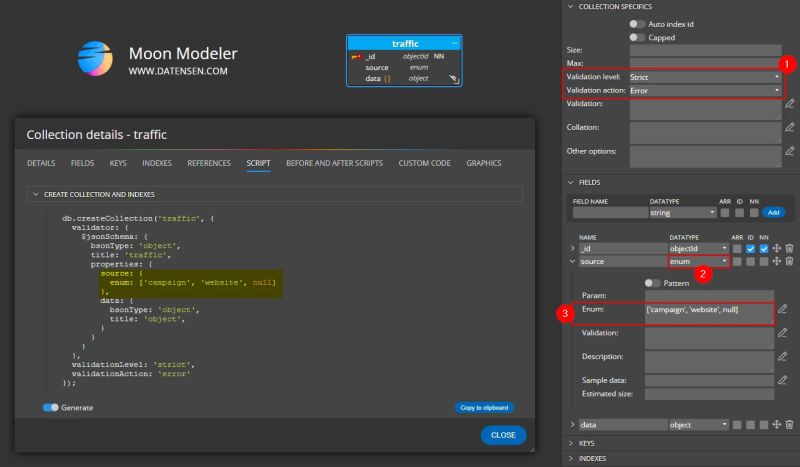Screen dimensions: 800x467
Task: Open the traffic collection ellipsis menu
Action: click(x=455, y=43)
